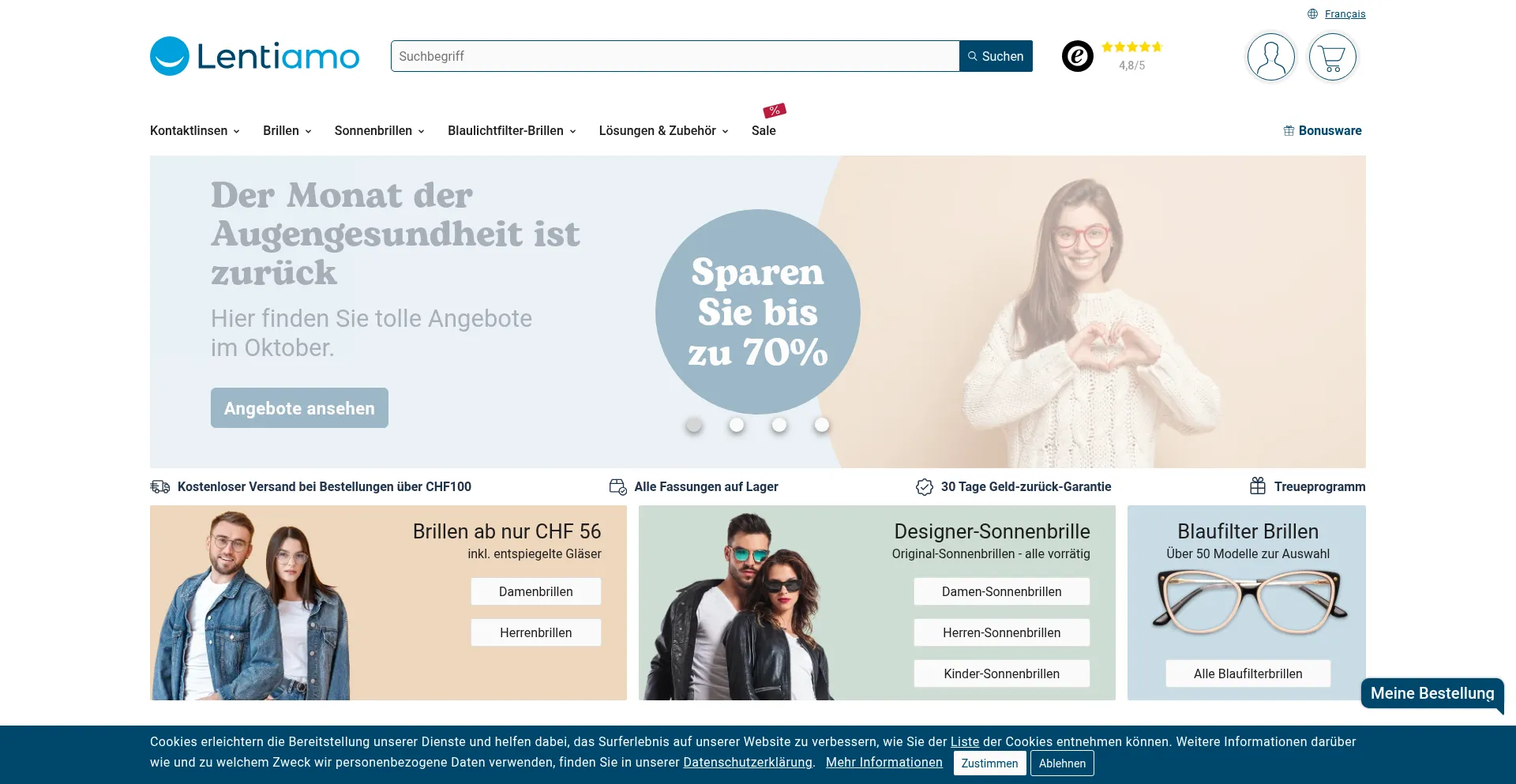The height and width of the screenshot is (784, 1516).
Task: Click the Angebote ansehen banner button
Action: tap(299, 408)
